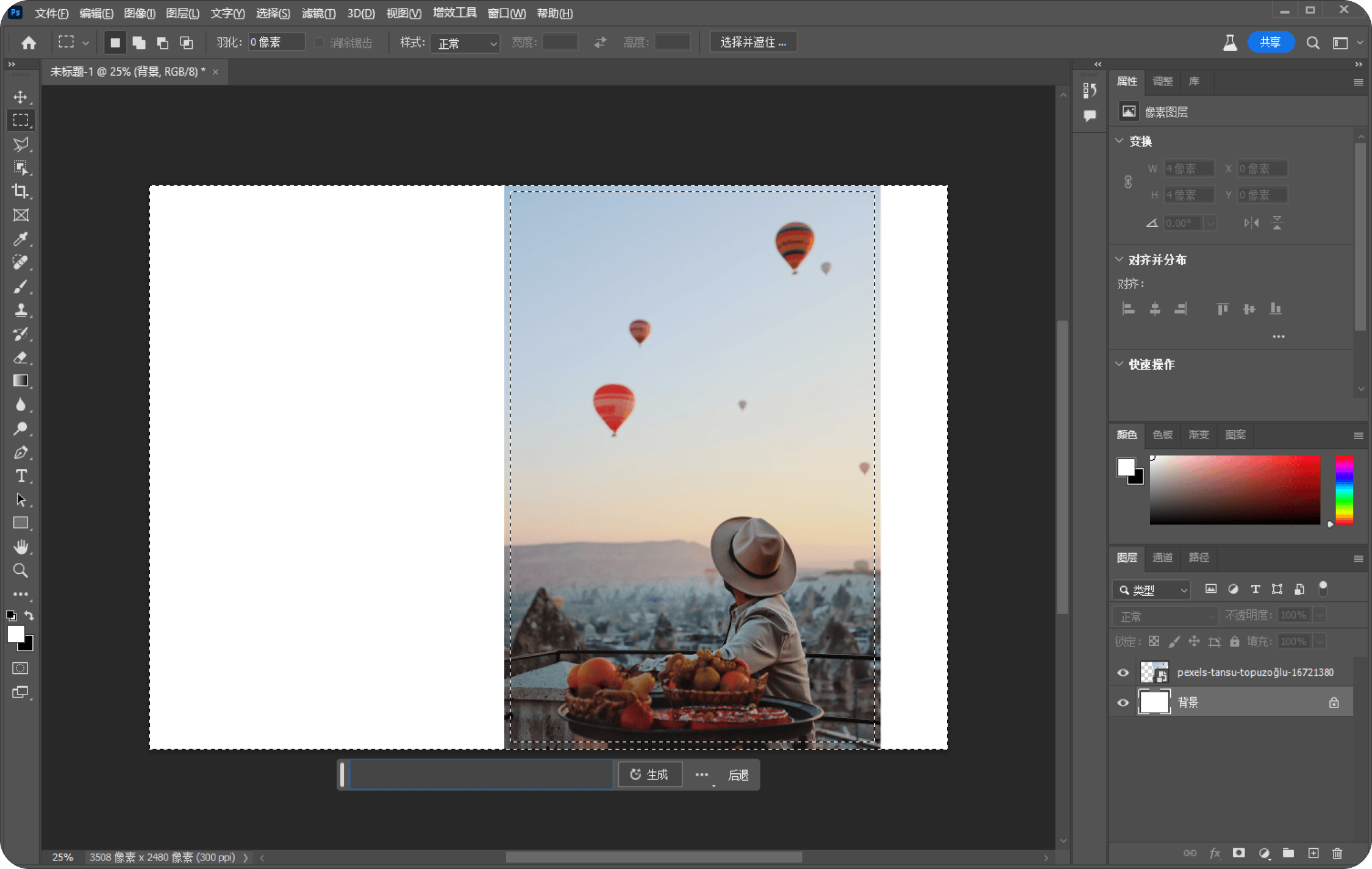The height and width of the screenshot is (869, 1372).
Task: Click the 生成 generate button
Action: coord(649,774)
